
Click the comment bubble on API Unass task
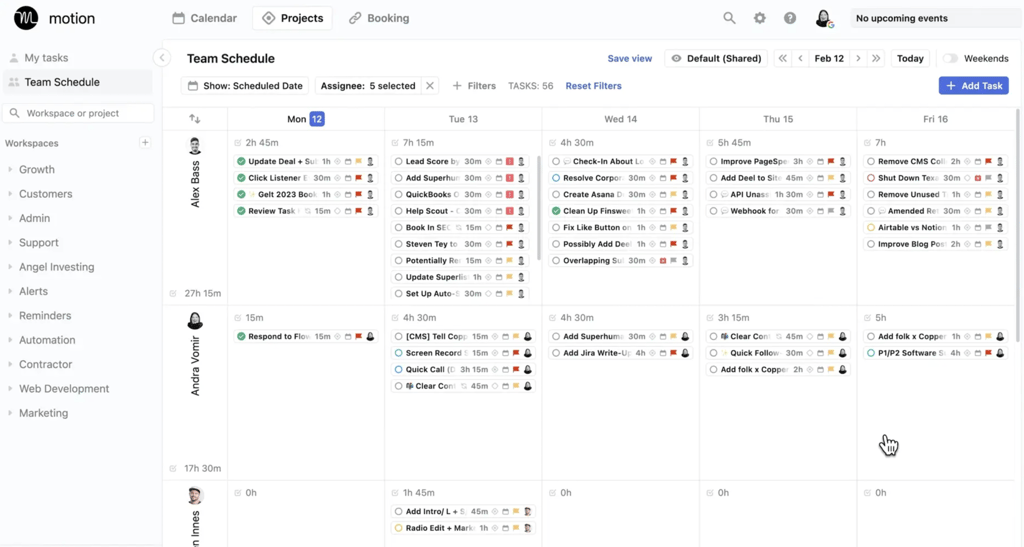[724, 195]
